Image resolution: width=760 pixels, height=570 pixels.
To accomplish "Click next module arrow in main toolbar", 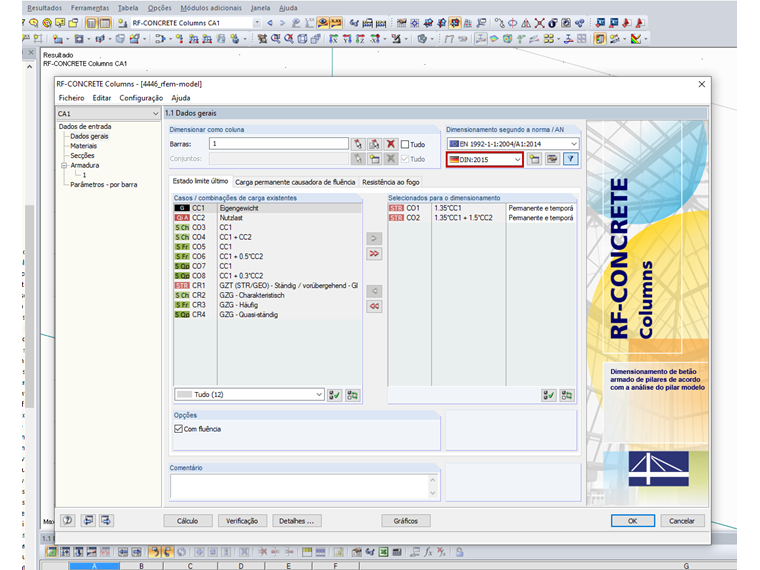I will point(282,23).
